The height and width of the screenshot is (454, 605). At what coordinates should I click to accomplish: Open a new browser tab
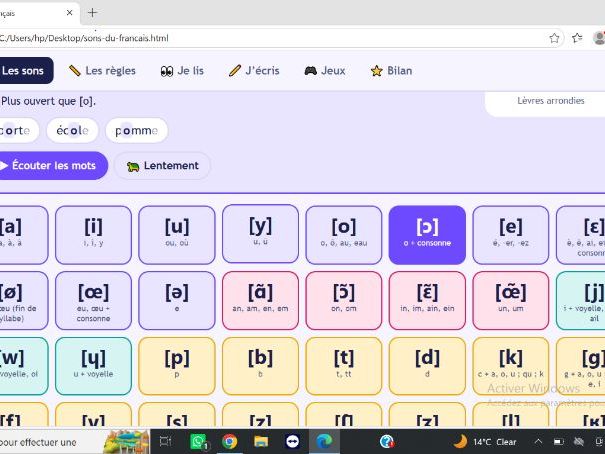click(x=93, y=13)
